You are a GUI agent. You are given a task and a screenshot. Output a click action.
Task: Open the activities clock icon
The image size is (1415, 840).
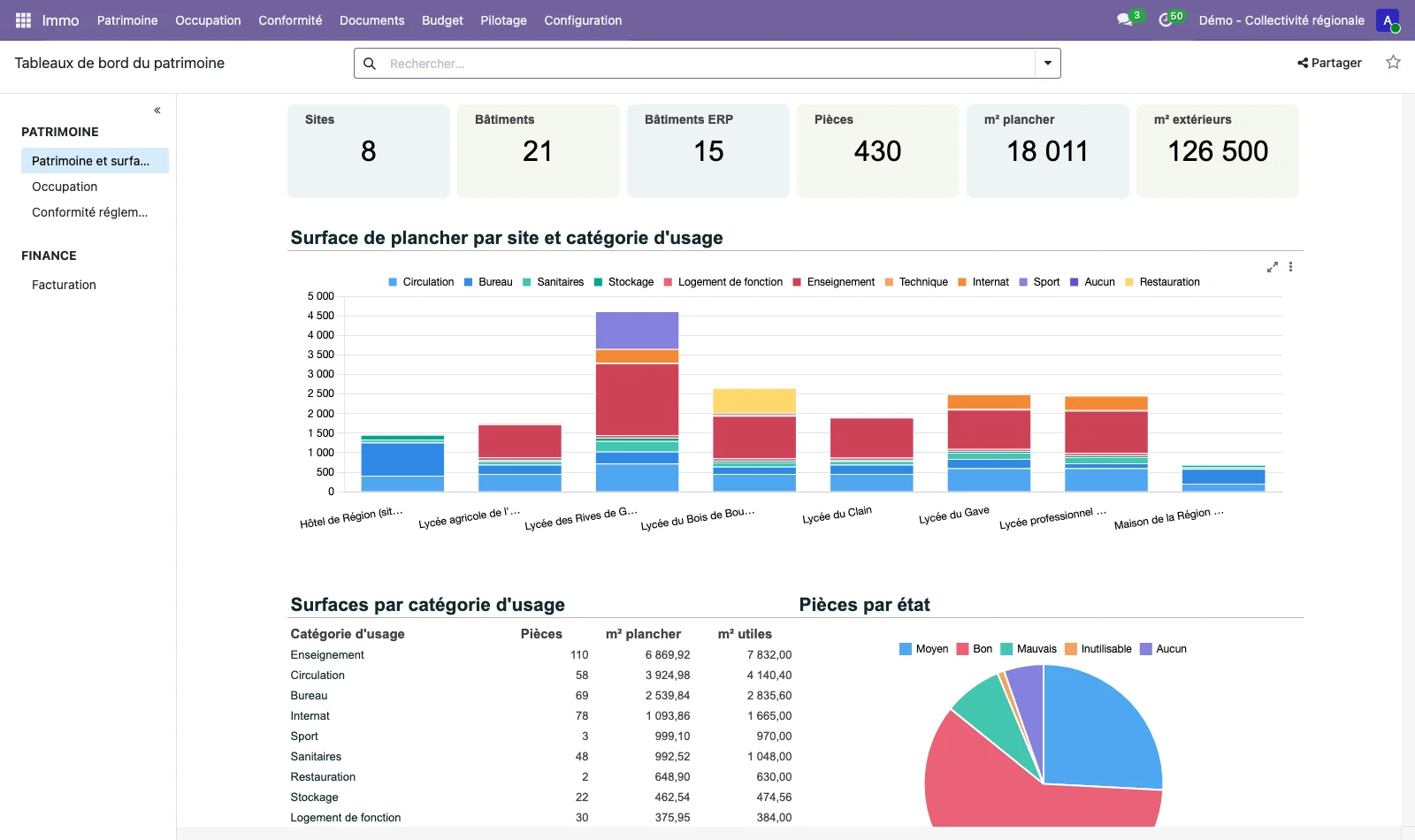[x=1166, y=19]
